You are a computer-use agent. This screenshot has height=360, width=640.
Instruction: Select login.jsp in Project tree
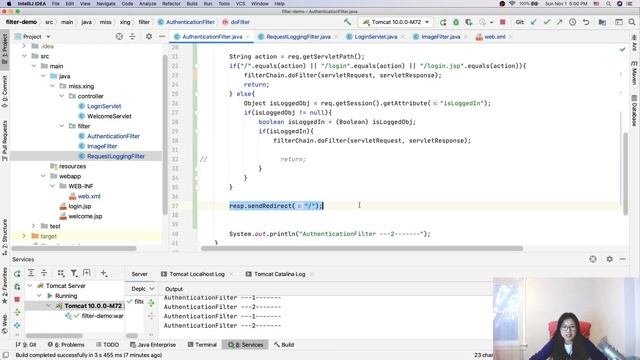80,206
